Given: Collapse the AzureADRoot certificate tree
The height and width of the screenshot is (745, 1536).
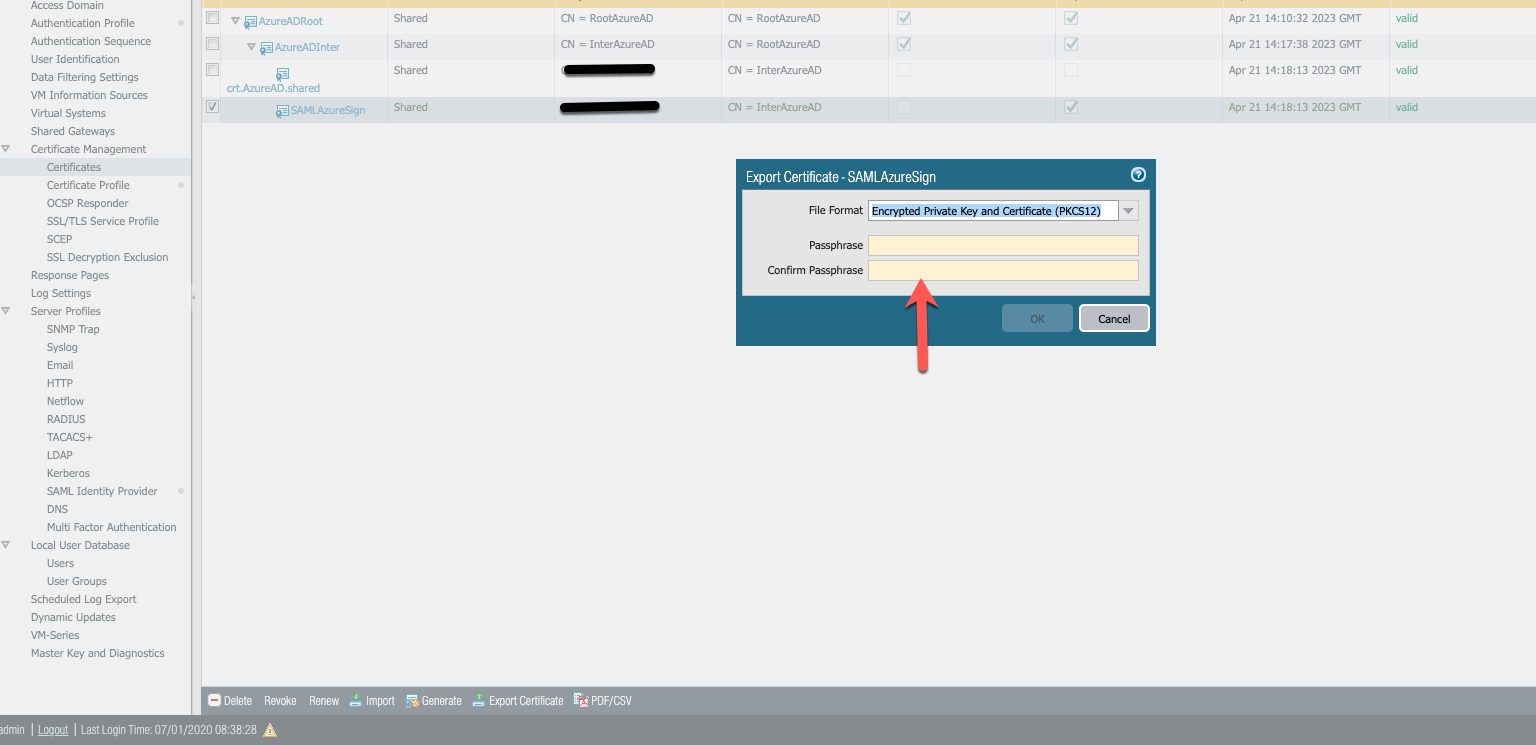Looking at the screenshot, I should point(236,20).
